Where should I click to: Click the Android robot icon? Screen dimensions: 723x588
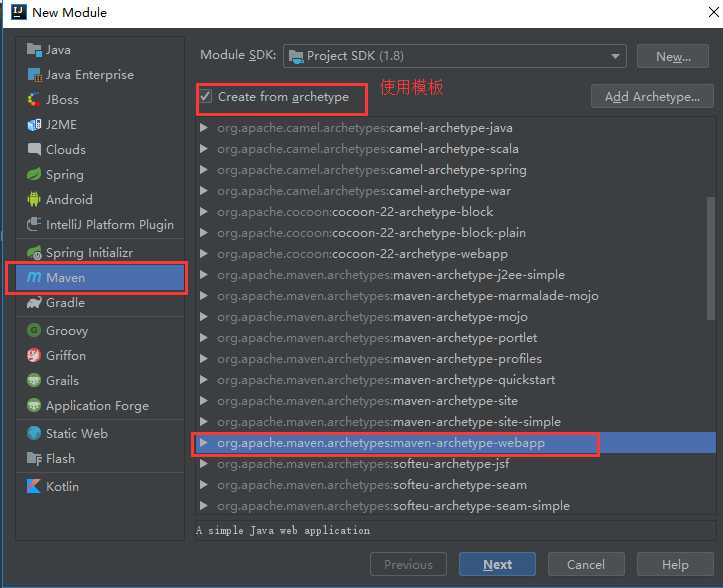click(x=34, y=199)
